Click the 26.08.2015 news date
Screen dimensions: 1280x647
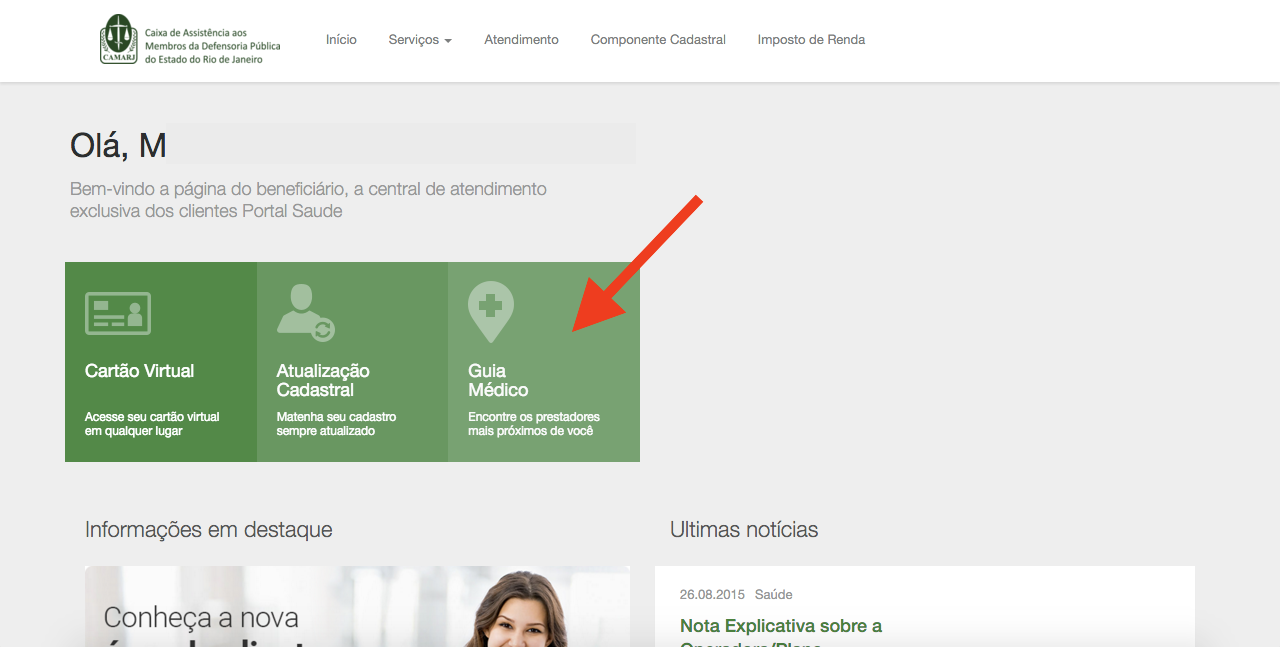tap(712, 594)
